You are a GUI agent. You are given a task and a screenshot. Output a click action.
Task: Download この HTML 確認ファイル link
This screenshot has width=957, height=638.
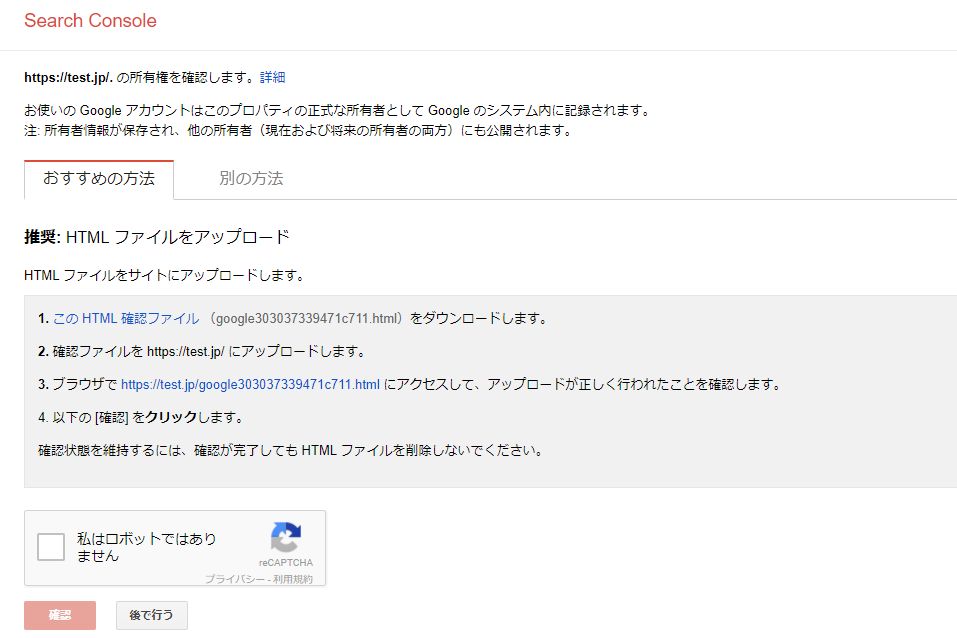(126, 319)
